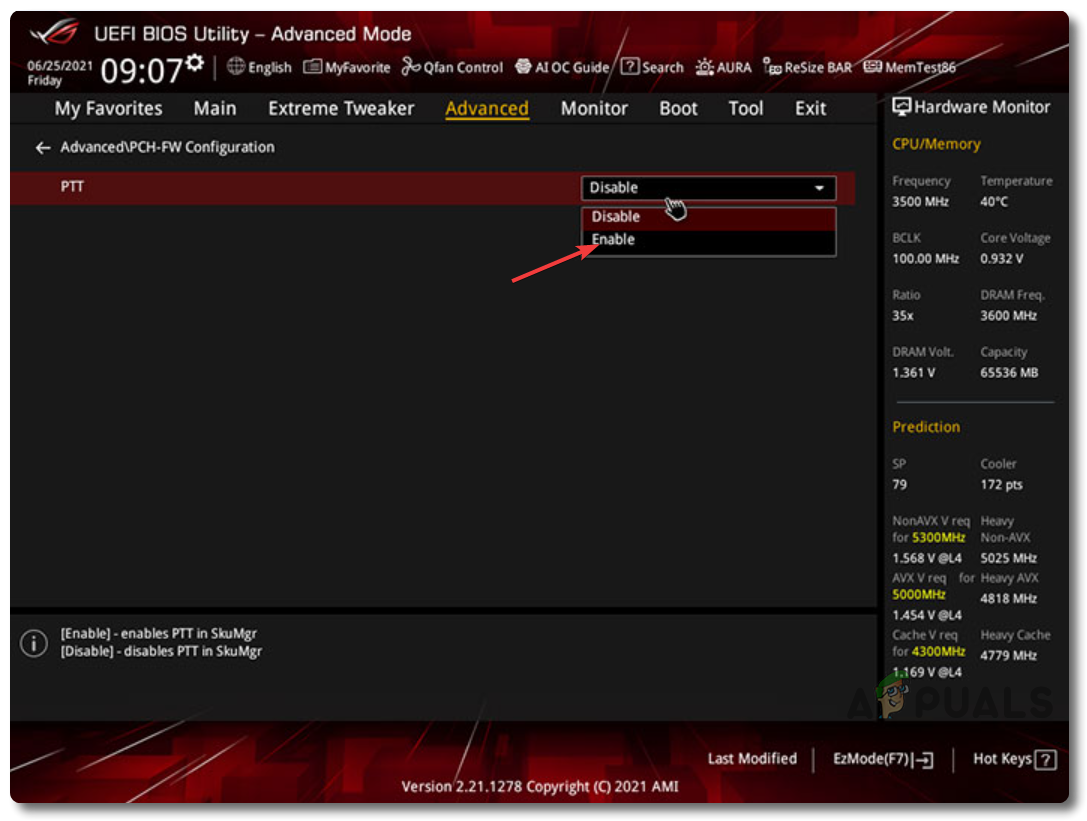
Task: Click the 40°C temperature reading
Action: (x=994, y=202)
